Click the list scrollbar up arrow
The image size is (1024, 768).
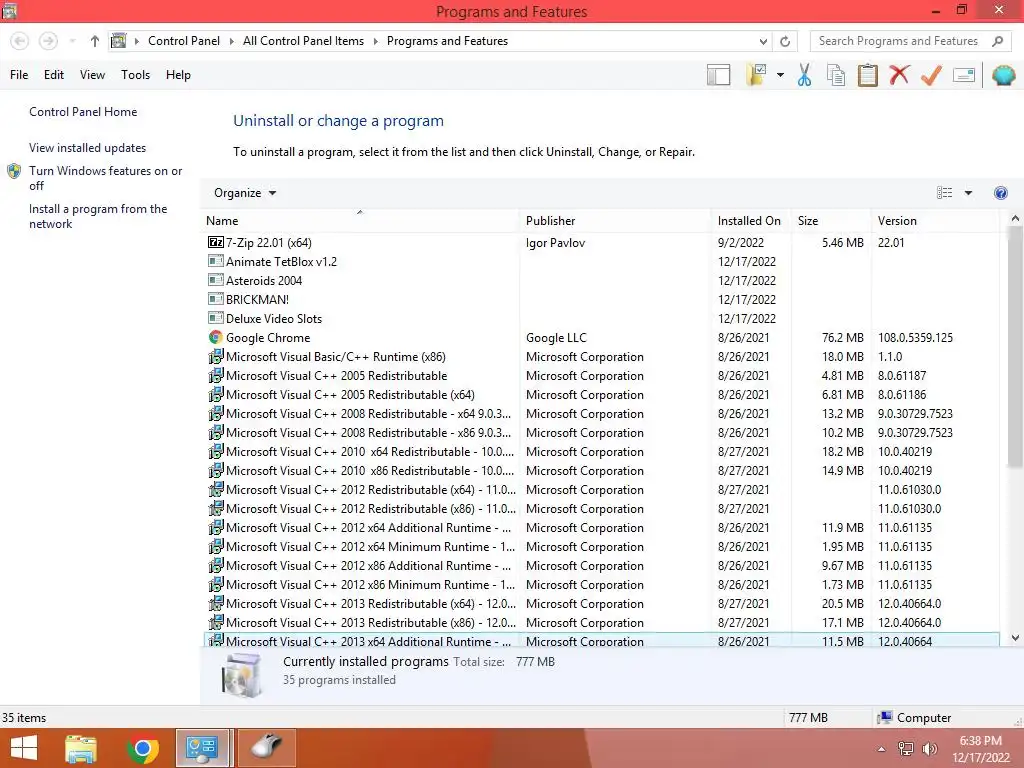[1015, 219]
